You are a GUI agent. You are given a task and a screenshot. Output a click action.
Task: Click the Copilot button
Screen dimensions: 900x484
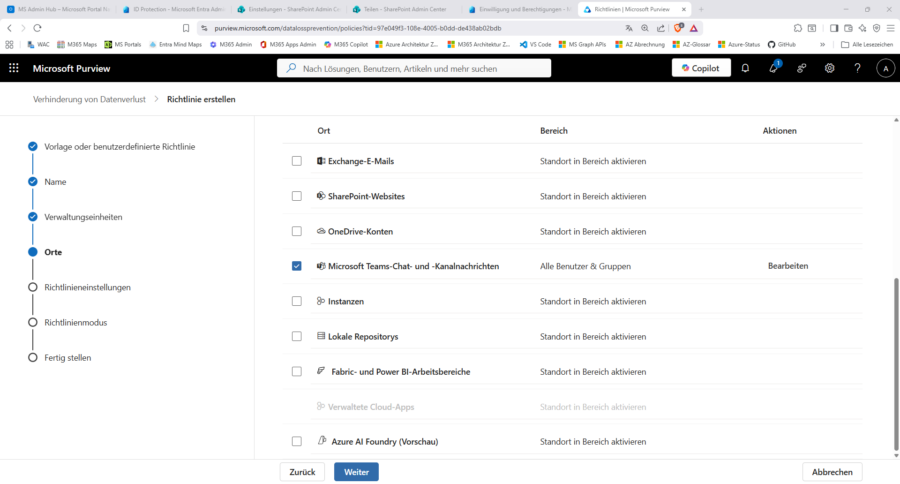coord(701,68)
